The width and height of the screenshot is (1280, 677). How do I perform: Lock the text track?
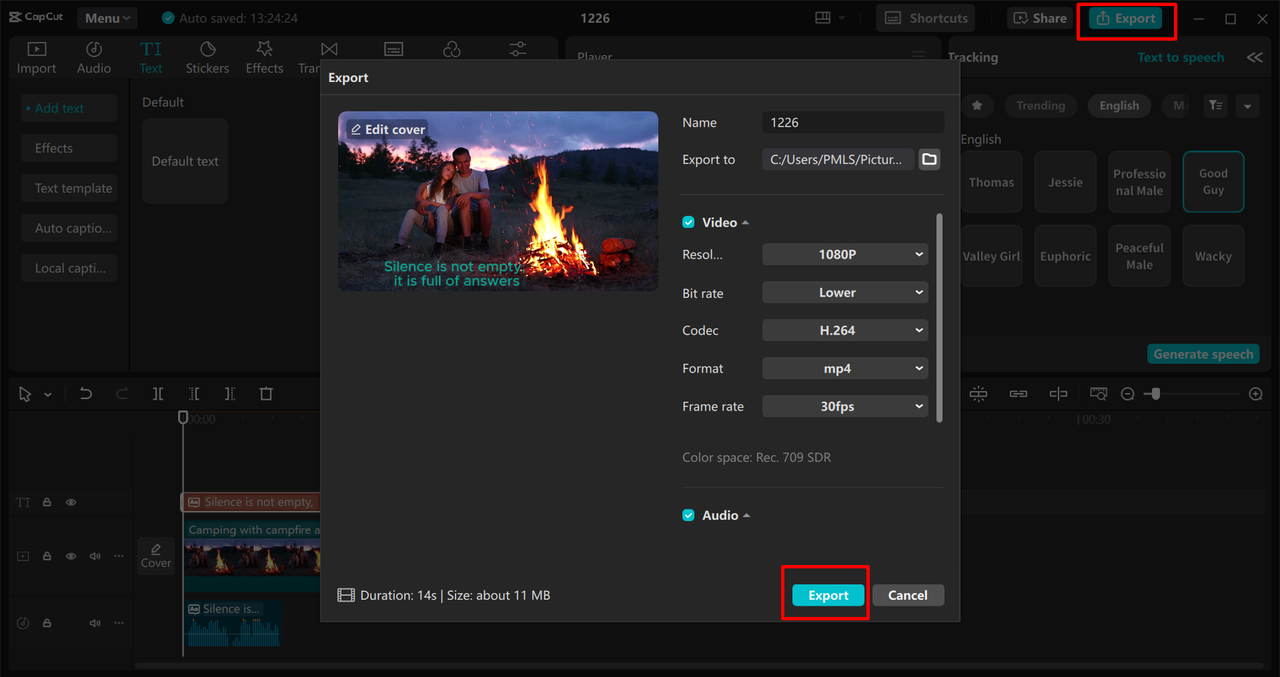tap(47, 502)
